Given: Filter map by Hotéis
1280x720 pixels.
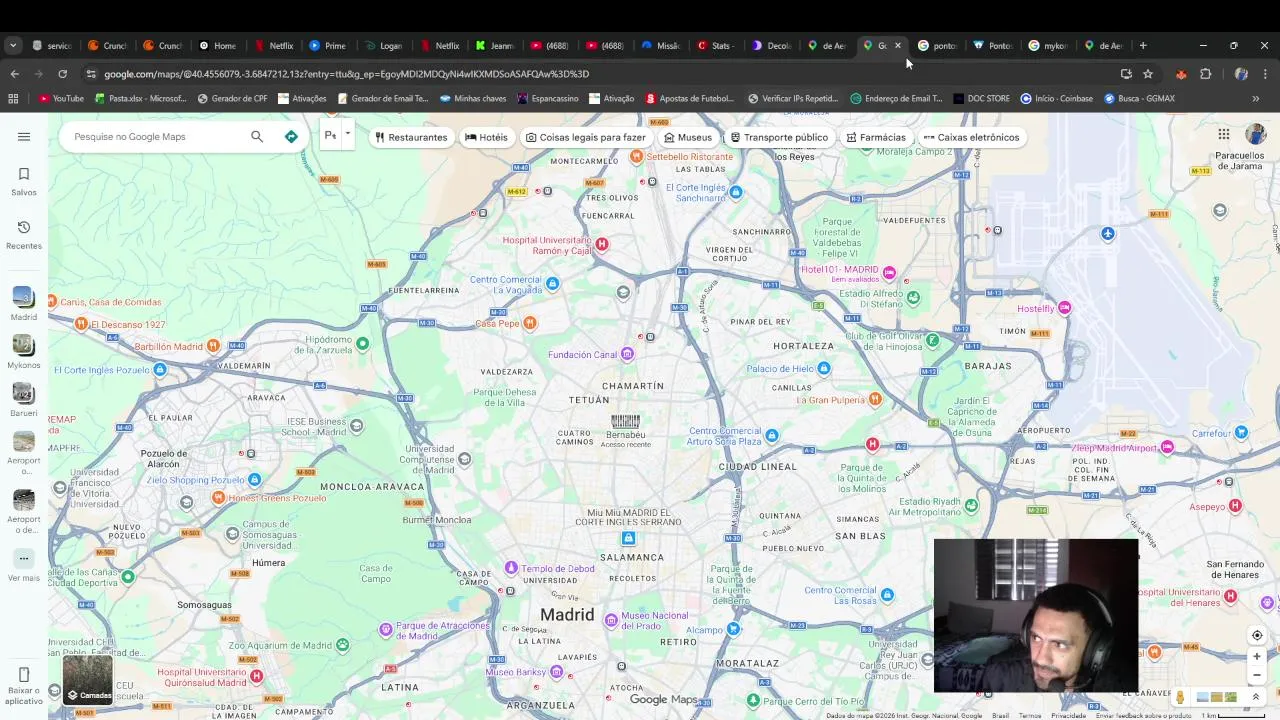Looking at the screenshot, I should click(487, 137).
